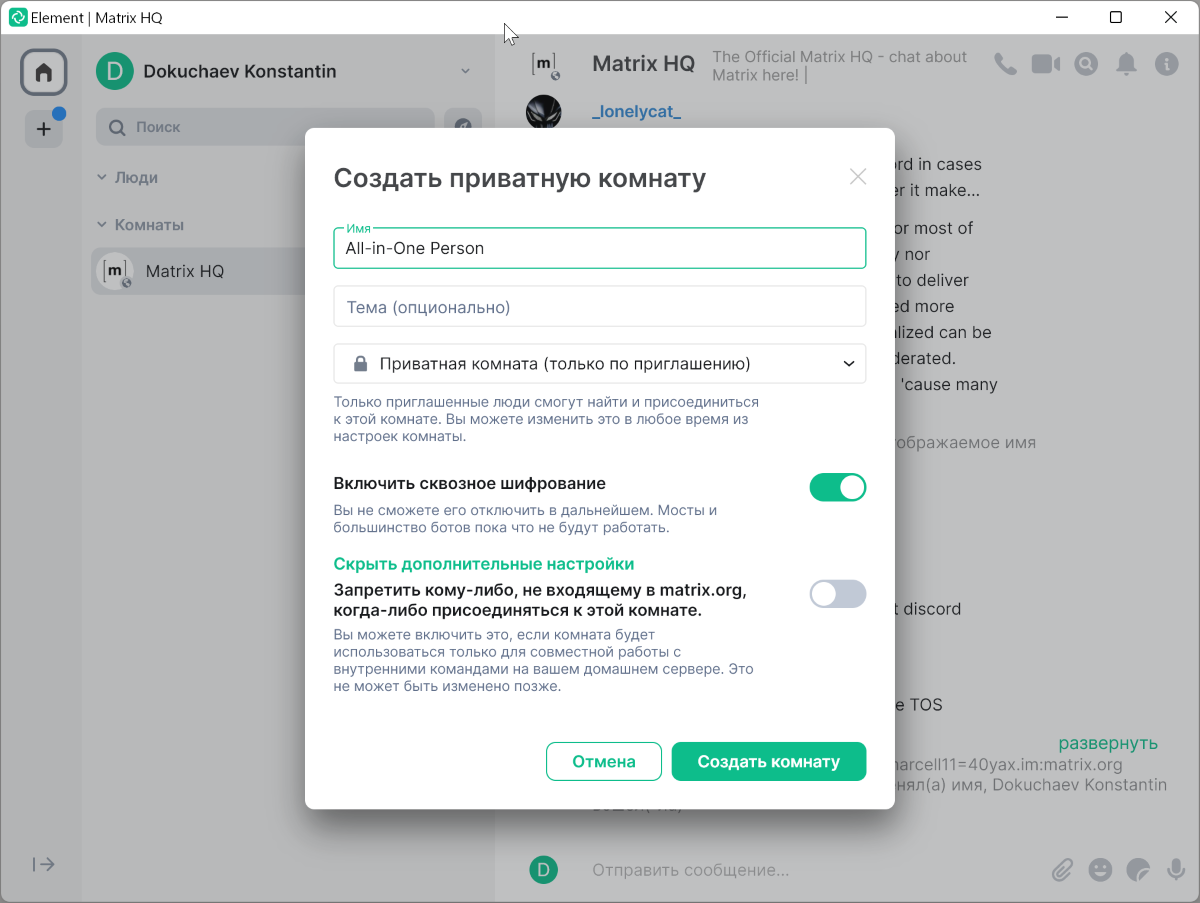Click the Включить сквозное шифрование label
Image resolution: width=1200 pixels, height=903 pixels.
470,484
